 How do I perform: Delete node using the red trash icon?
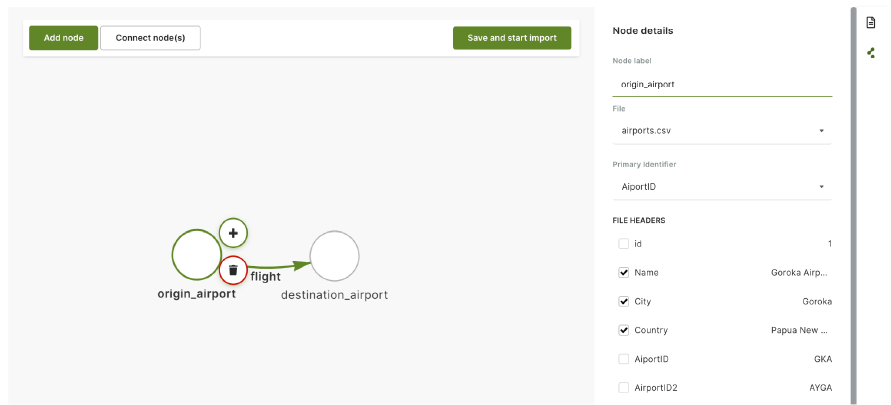(233, 270)
